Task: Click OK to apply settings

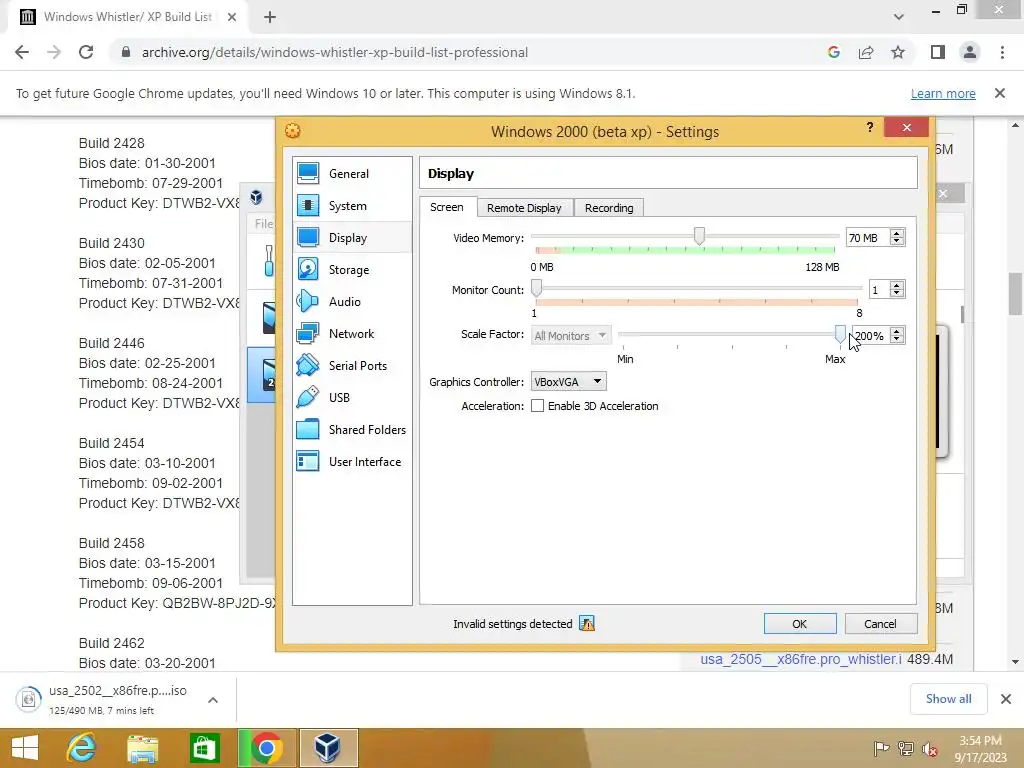Action: [x=800, y=624]
